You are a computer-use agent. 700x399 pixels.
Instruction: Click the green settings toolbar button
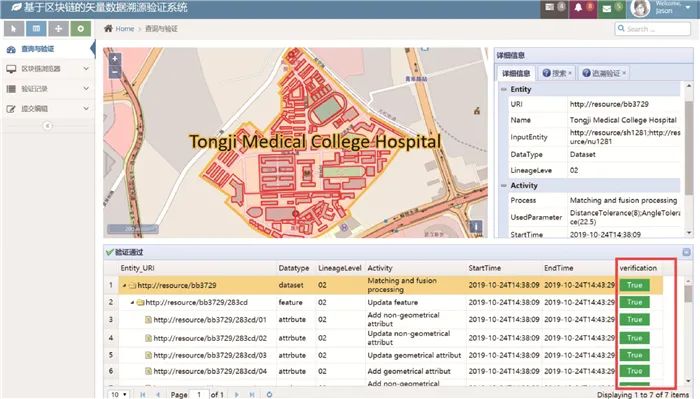[x=81, y=29]
